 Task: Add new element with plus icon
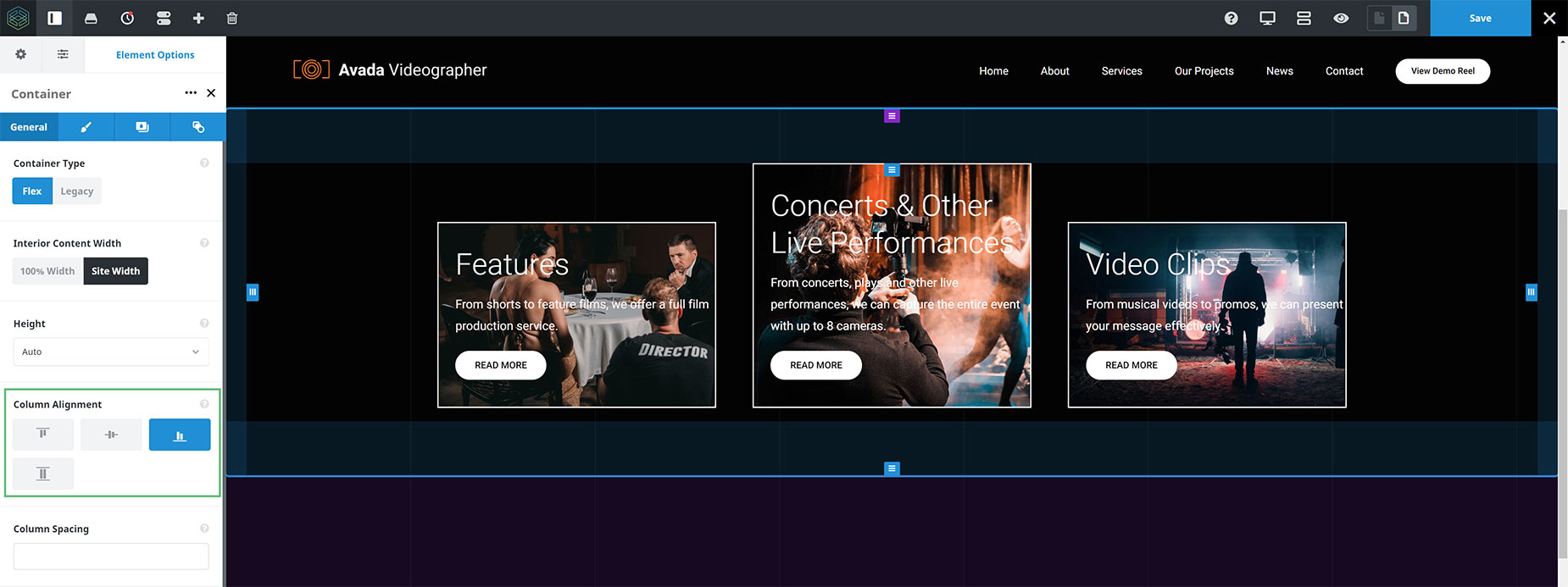coord(198,18)
